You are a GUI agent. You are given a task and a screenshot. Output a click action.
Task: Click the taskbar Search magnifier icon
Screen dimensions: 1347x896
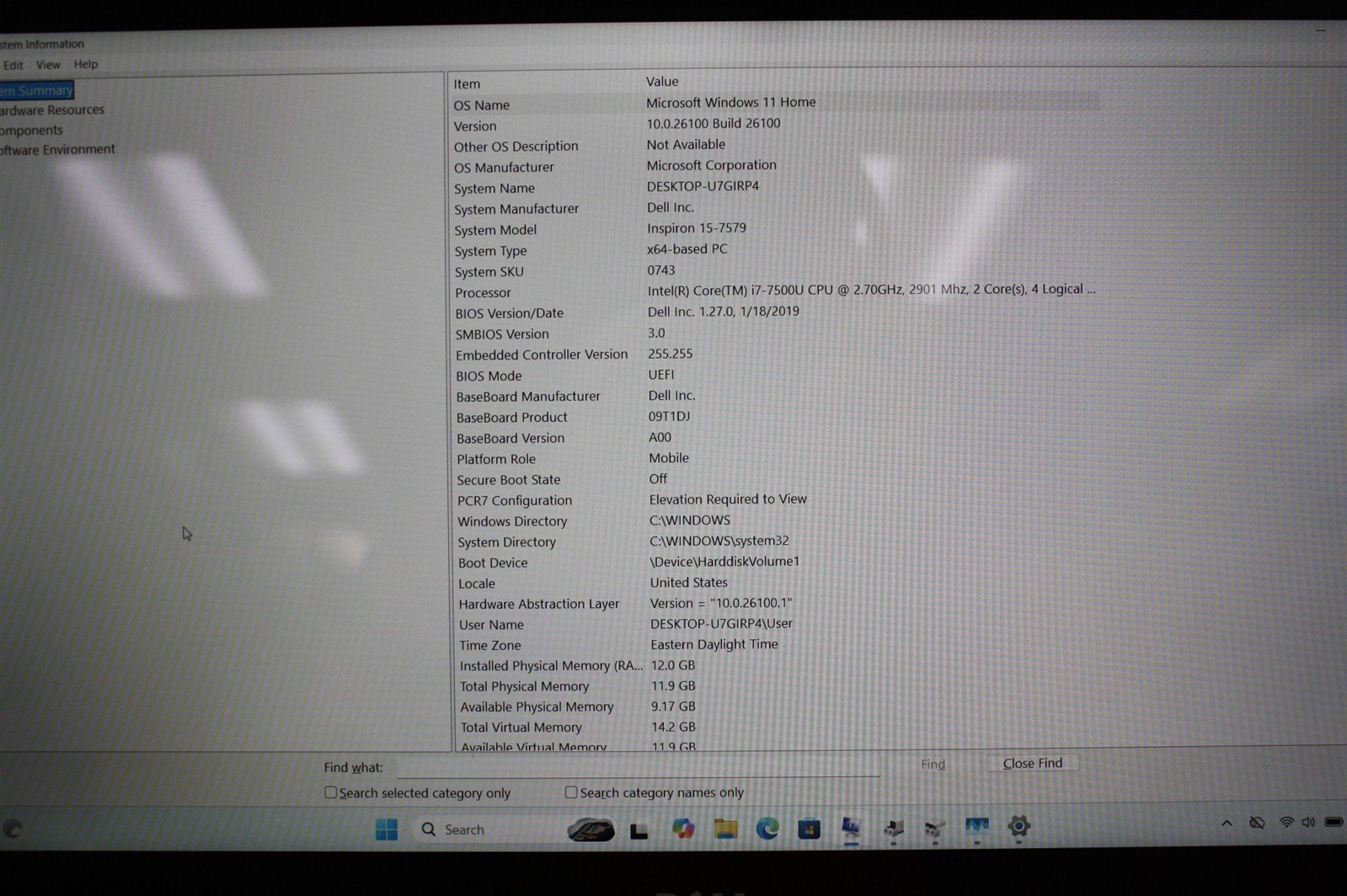(429, 829)
